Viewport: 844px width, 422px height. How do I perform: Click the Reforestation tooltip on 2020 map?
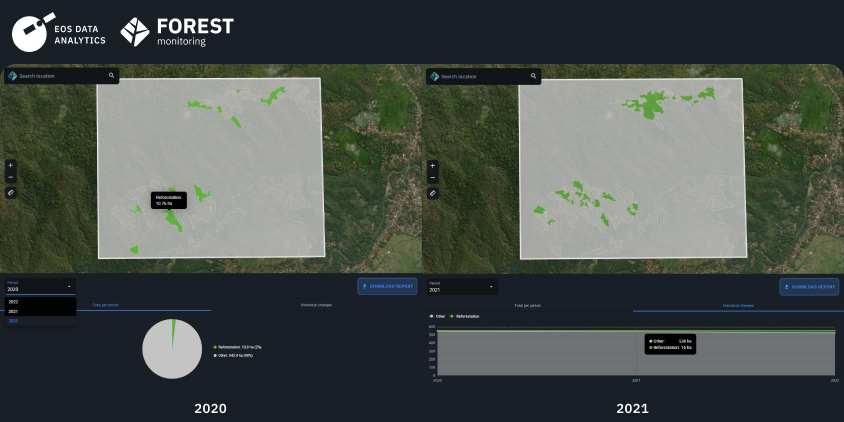(169, 201)
